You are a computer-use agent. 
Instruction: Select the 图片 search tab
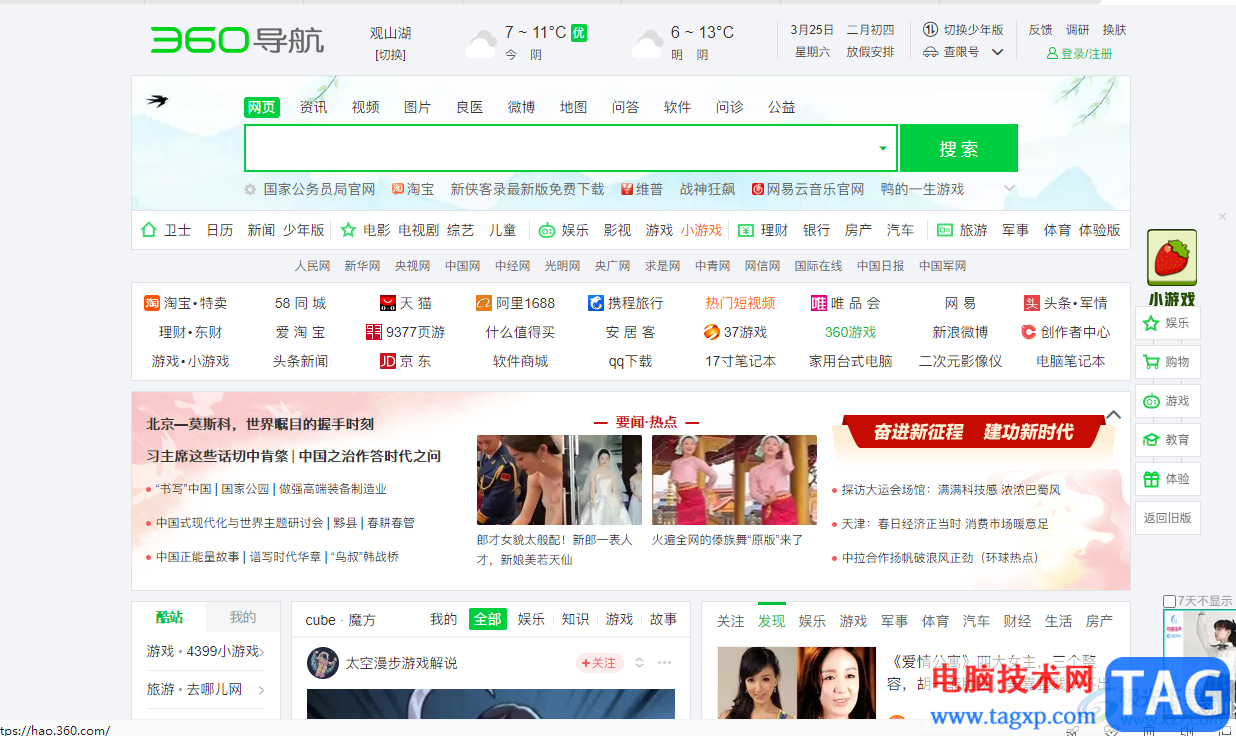[x=418, y=107]
